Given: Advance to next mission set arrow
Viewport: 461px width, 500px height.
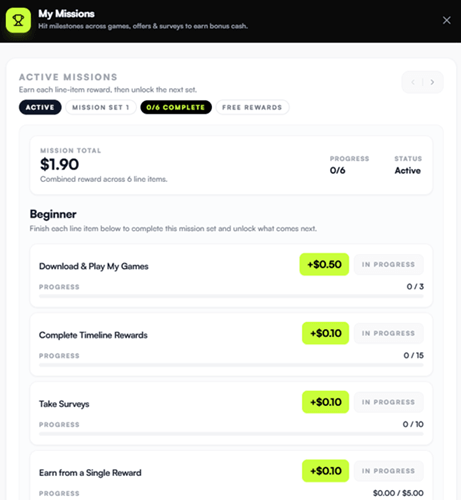Looking at the screenshot, I should coord(432,82).
